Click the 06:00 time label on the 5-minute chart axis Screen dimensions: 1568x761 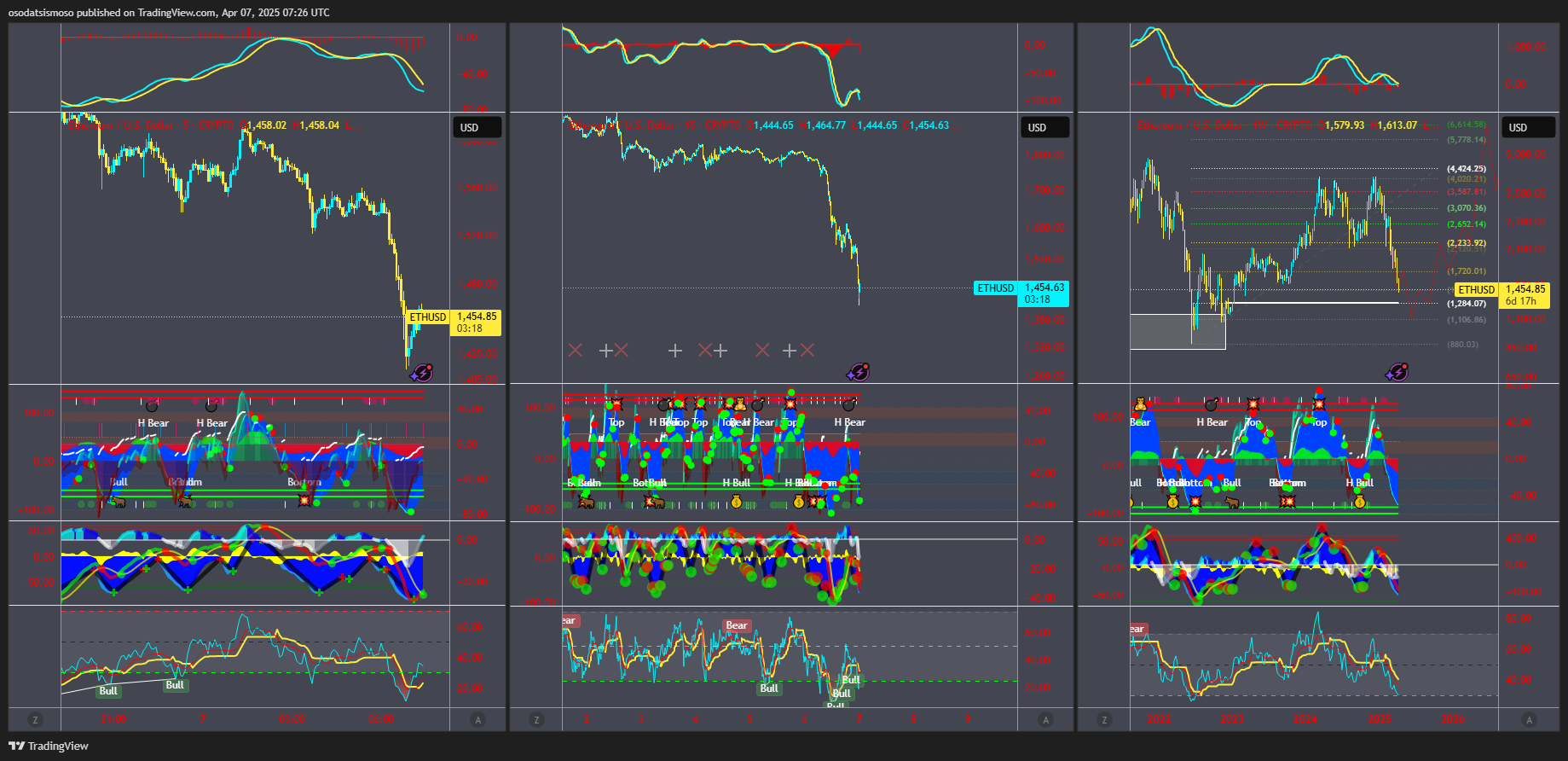(381, 719)
